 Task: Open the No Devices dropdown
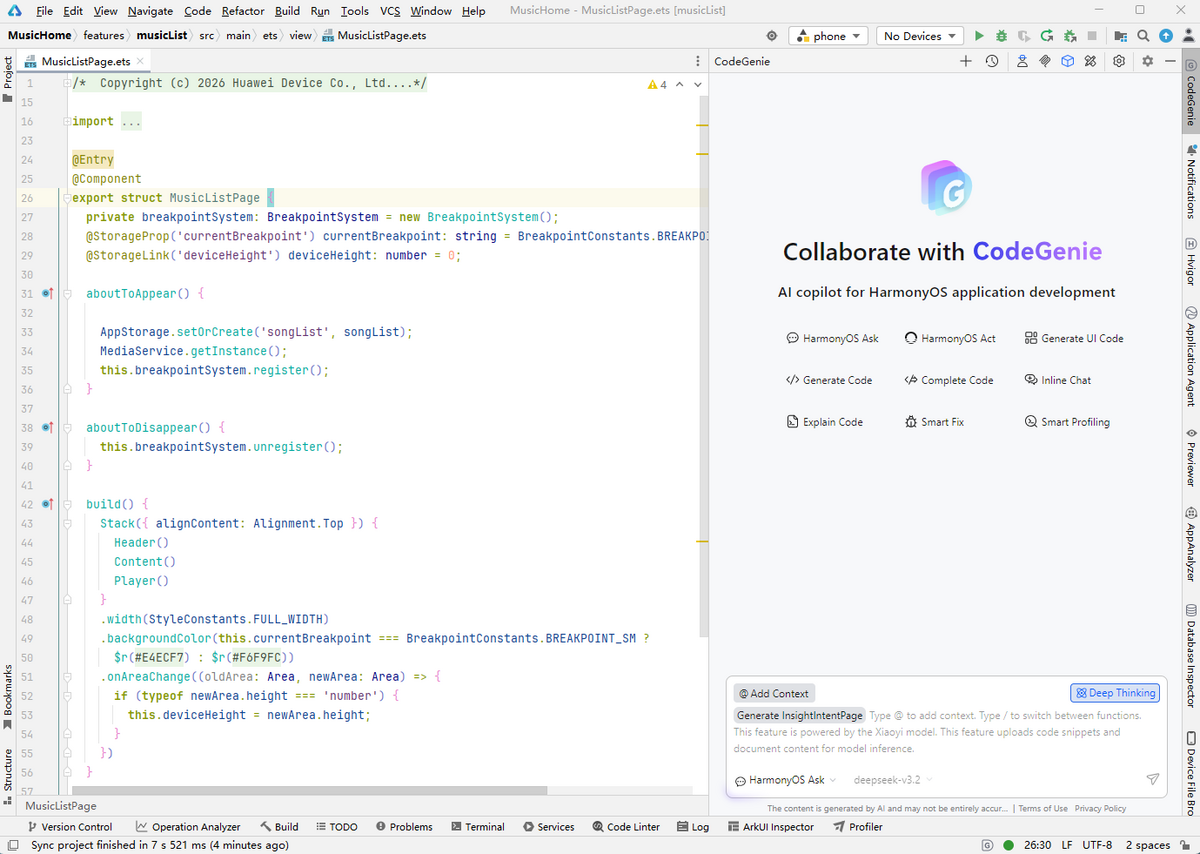pos(919,36)
